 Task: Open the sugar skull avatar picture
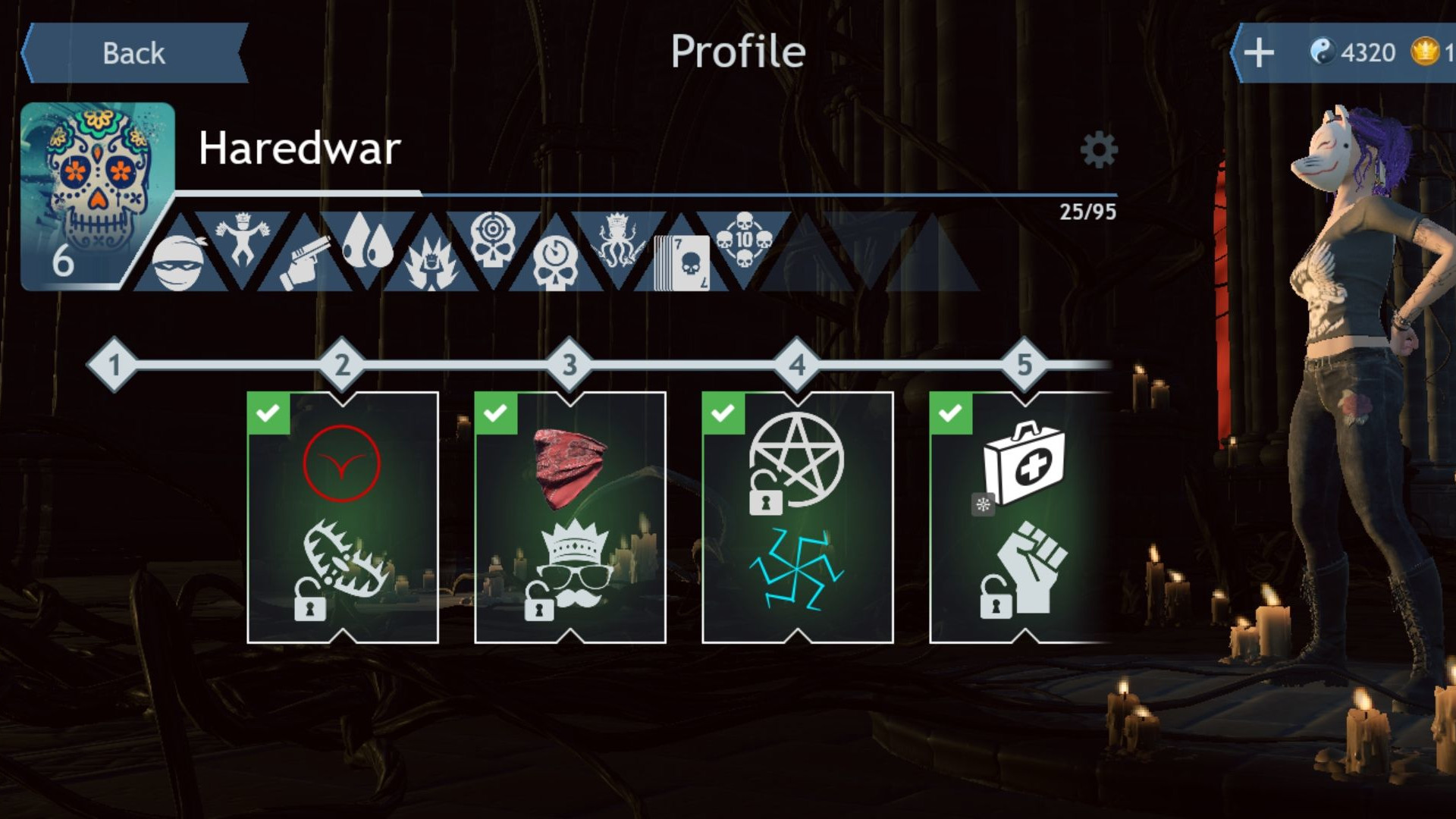[98, 196]
